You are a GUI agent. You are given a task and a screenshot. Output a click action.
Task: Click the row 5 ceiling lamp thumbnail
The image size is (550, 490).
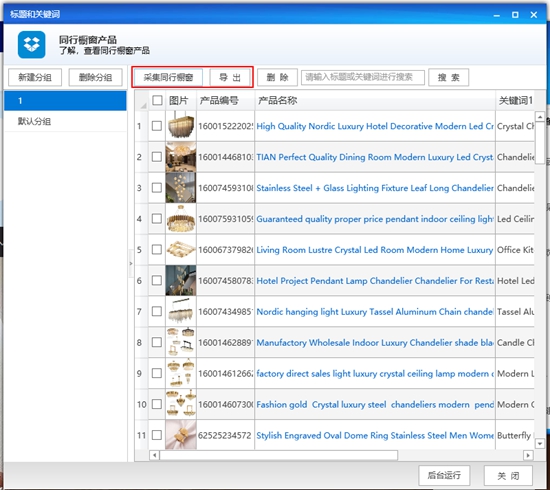pyautogui.click(x=181, y=249)
